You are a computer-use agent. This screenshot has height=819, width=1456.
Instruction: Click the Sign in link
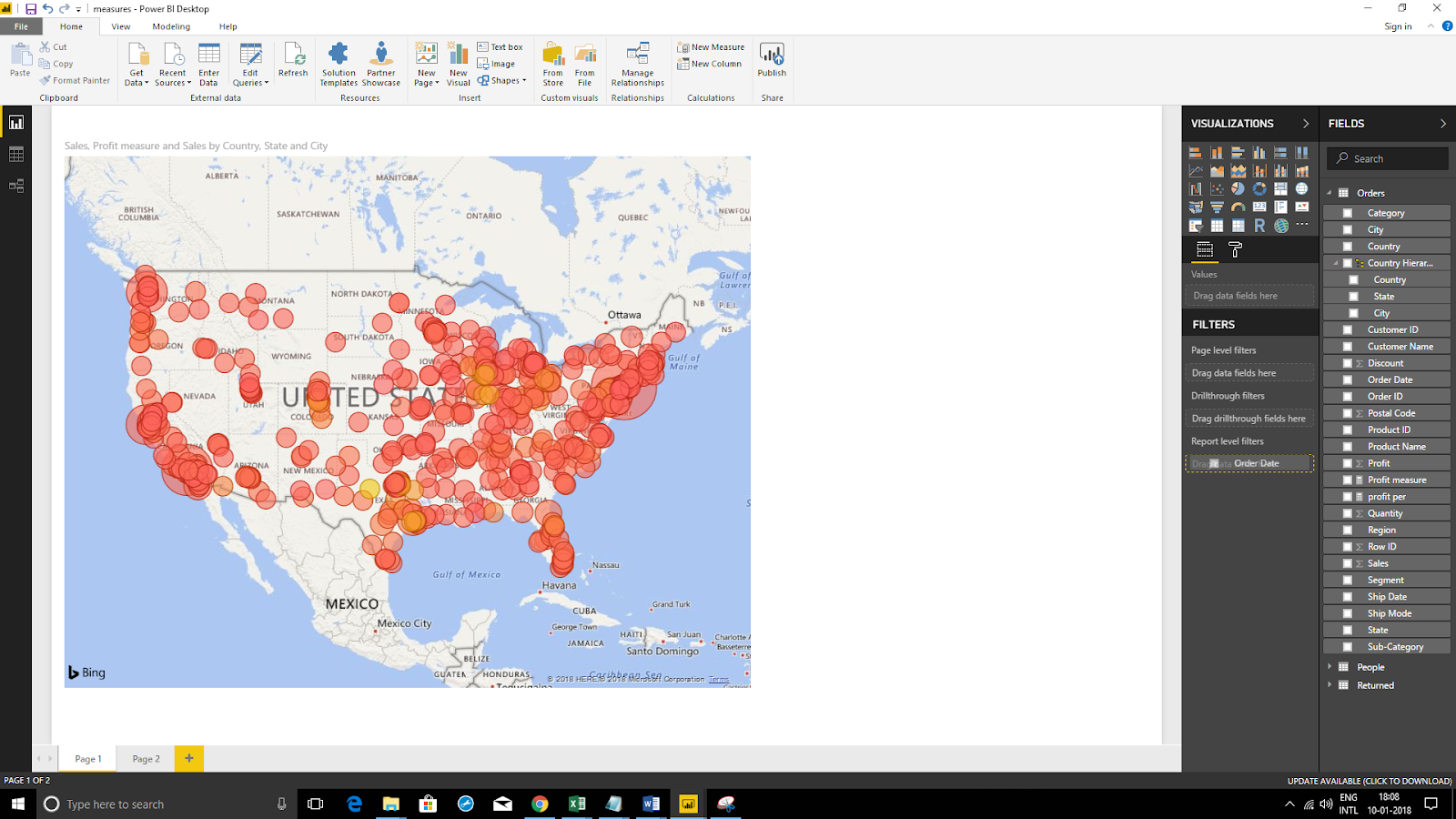point(1398,26)
